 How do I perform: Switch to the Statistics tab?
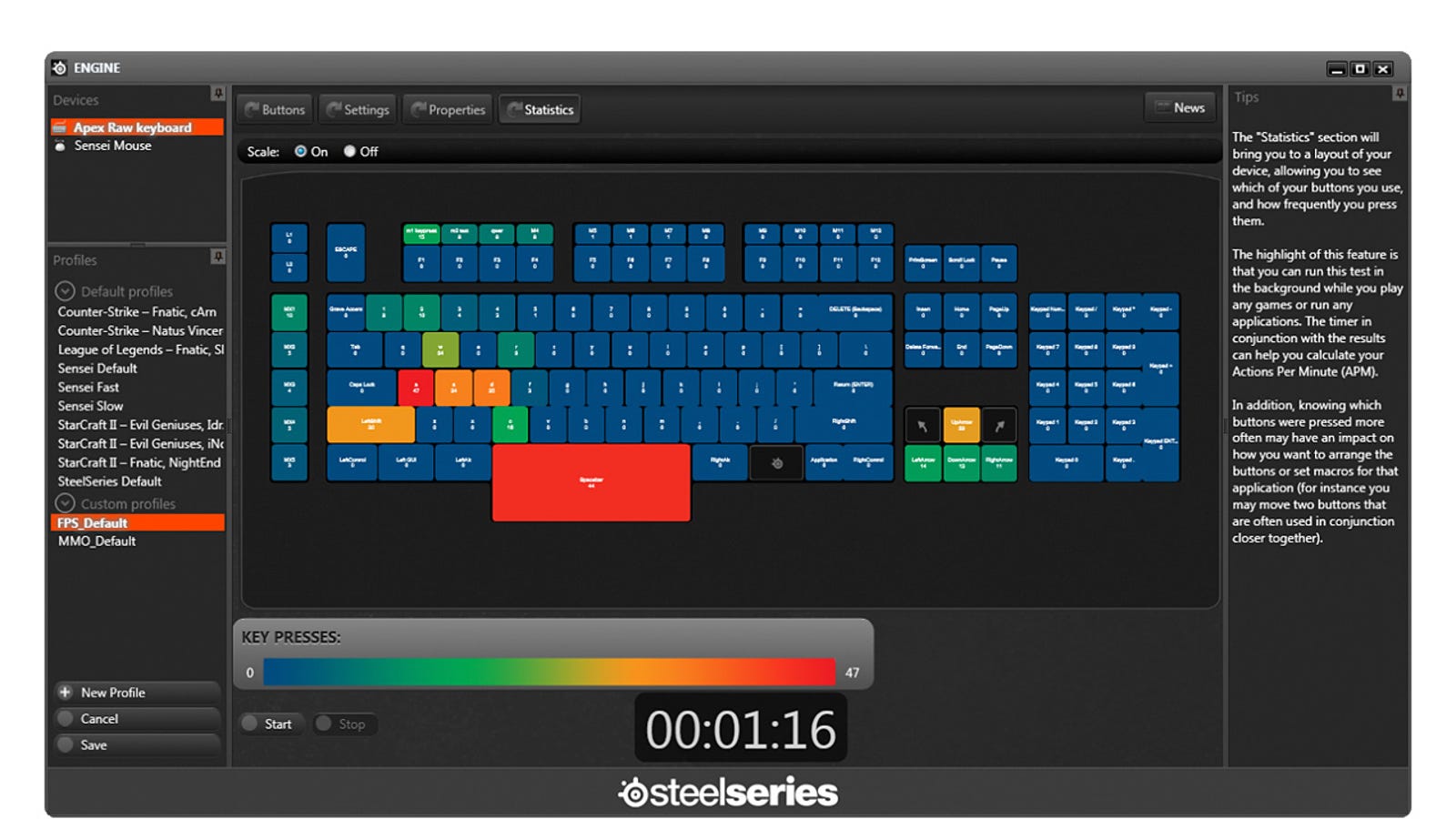540,109
